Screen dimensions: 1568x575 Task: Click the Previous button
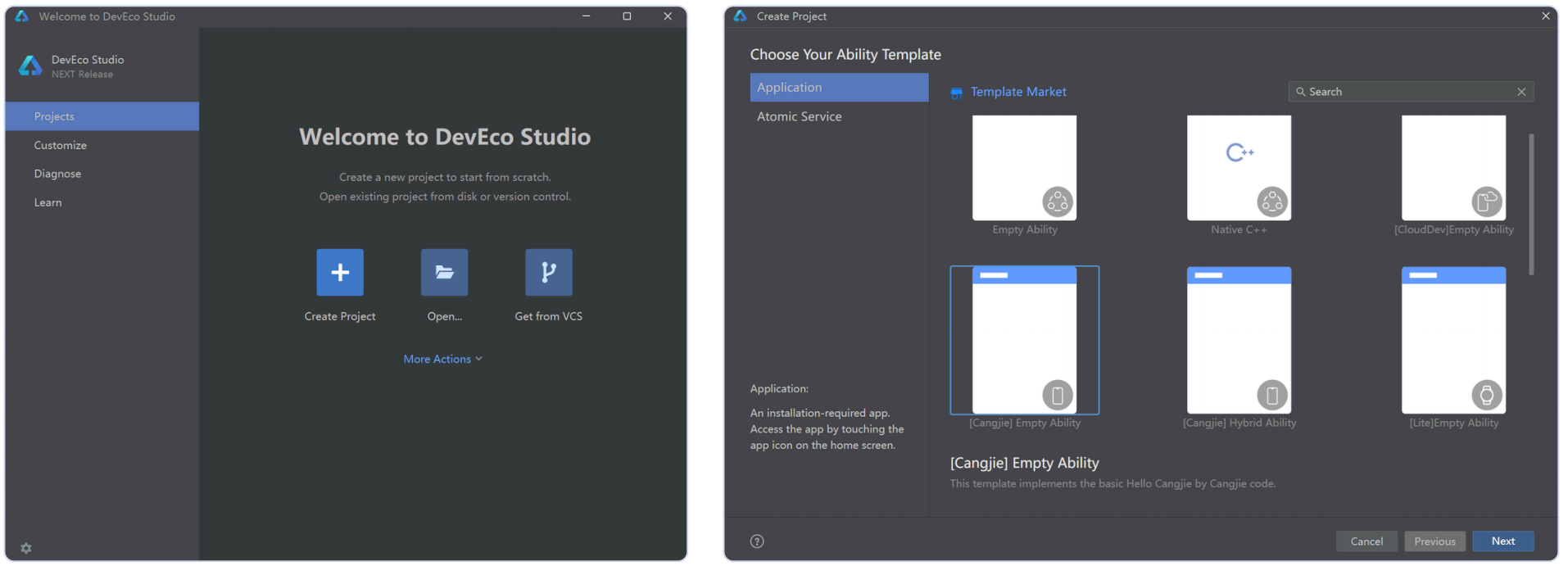(x=1434, y=541)
